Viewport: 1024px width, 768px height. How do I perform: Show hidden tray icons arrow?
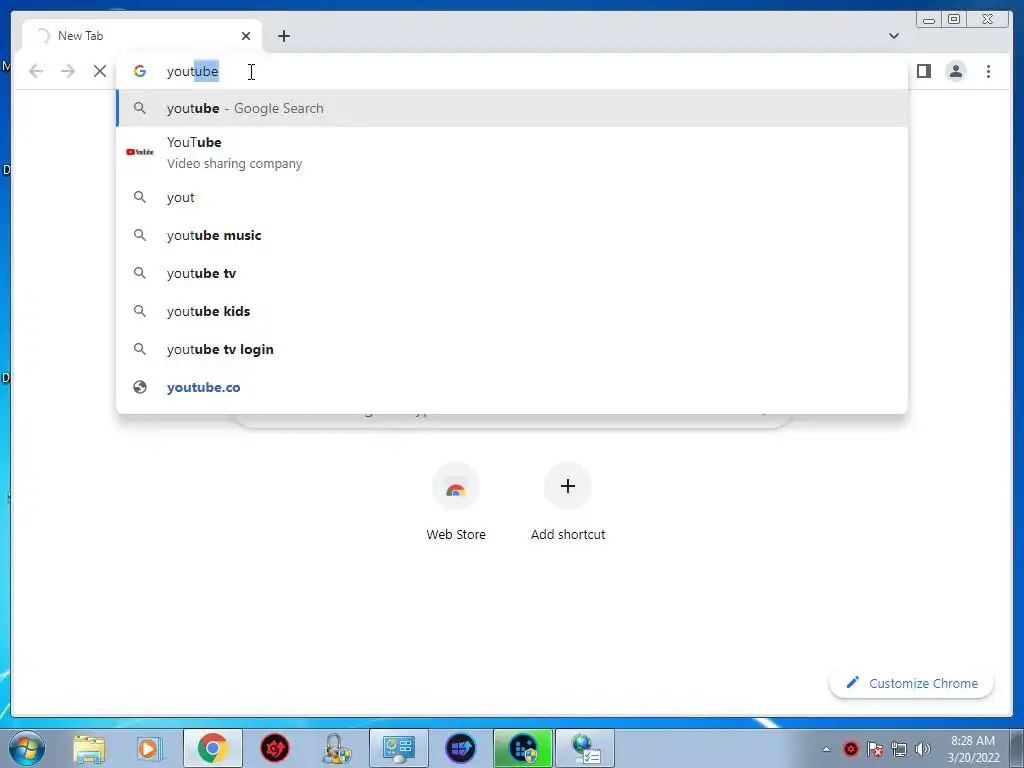pyautogui.click(x=826, y=749)
